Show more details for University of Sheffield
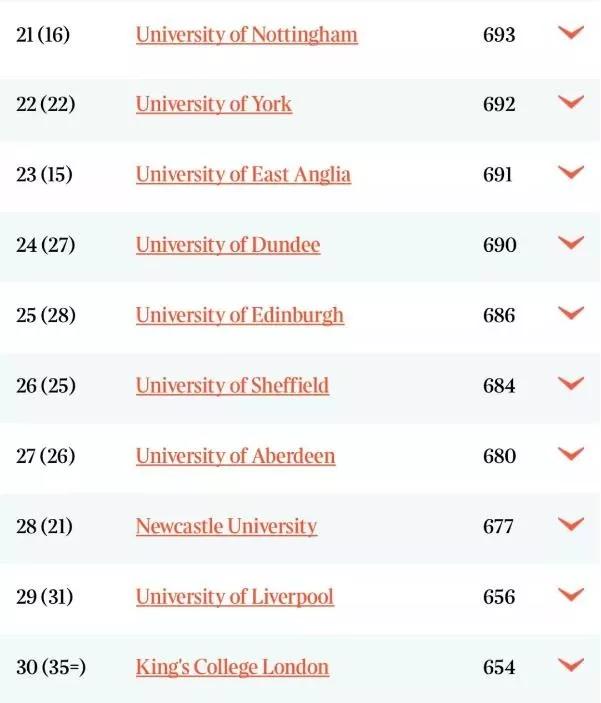 click(570, 384)
